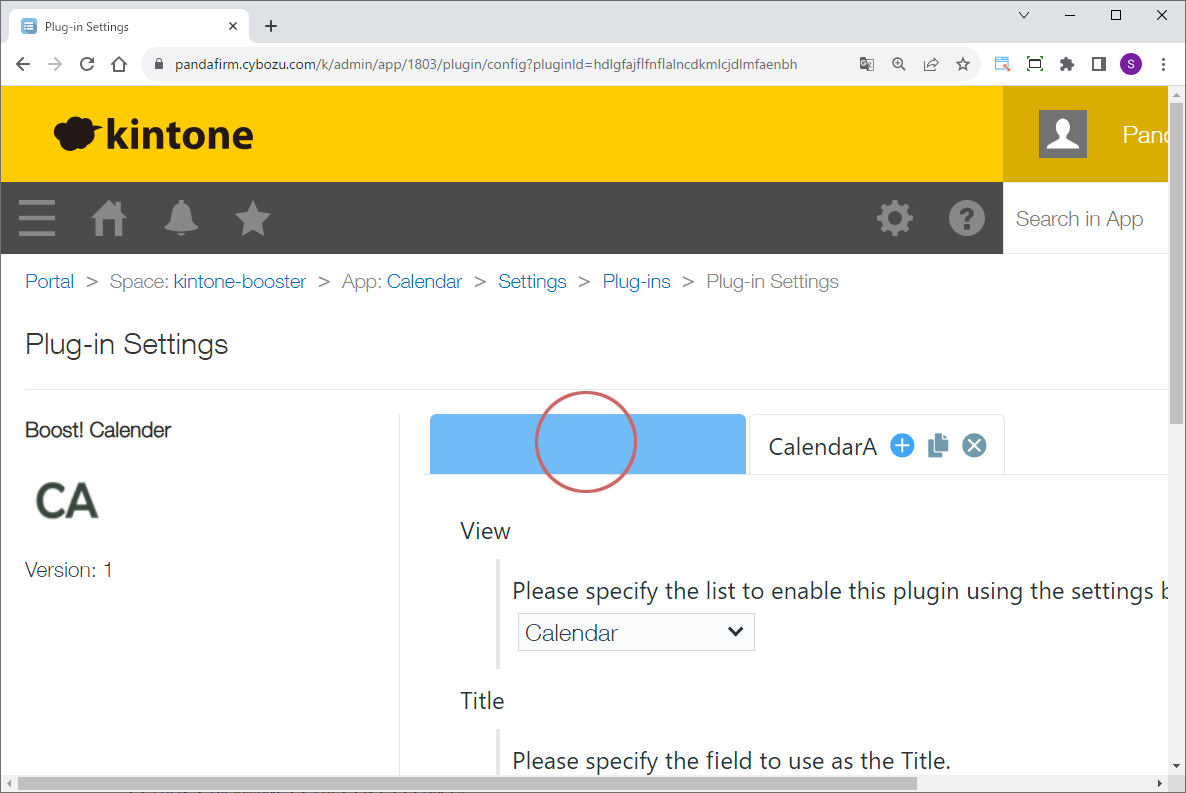Open help question mark icon
Screen dimensions: 1186x793
pos(966,218)
